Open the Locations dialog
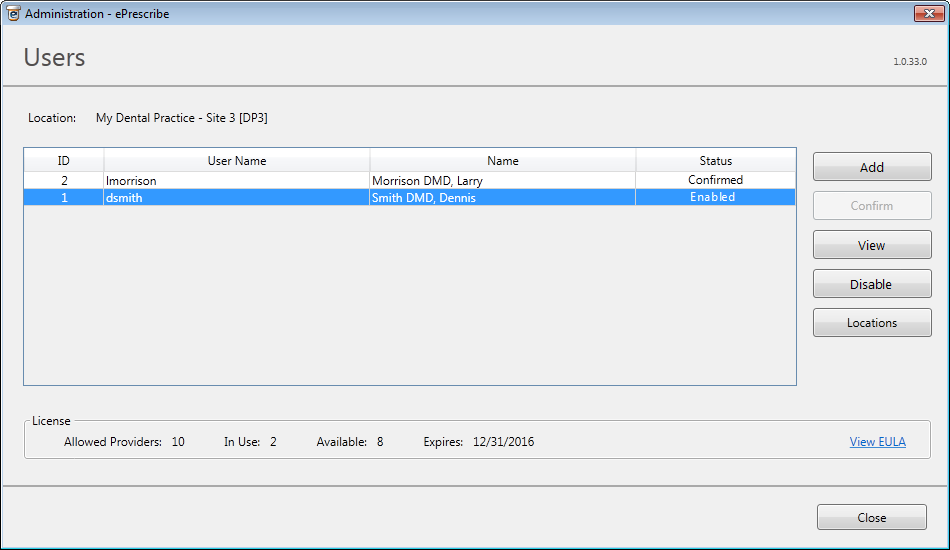Screen dimensions: 950x550 tap(871, 323)
